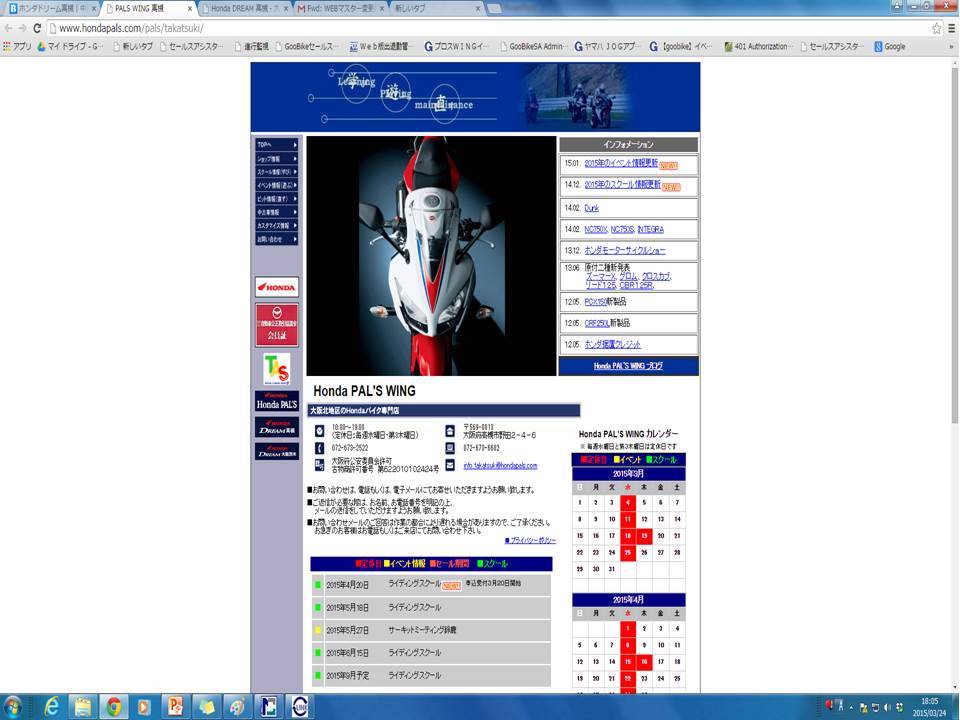Screen dimensions: 960x720
Task: Open the INTEGRA link
Action: (650, 229)
